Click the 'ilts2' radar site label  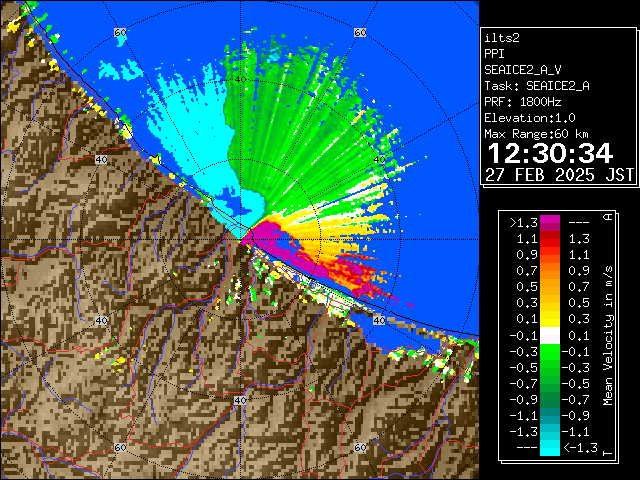click(x=502, y=38)
